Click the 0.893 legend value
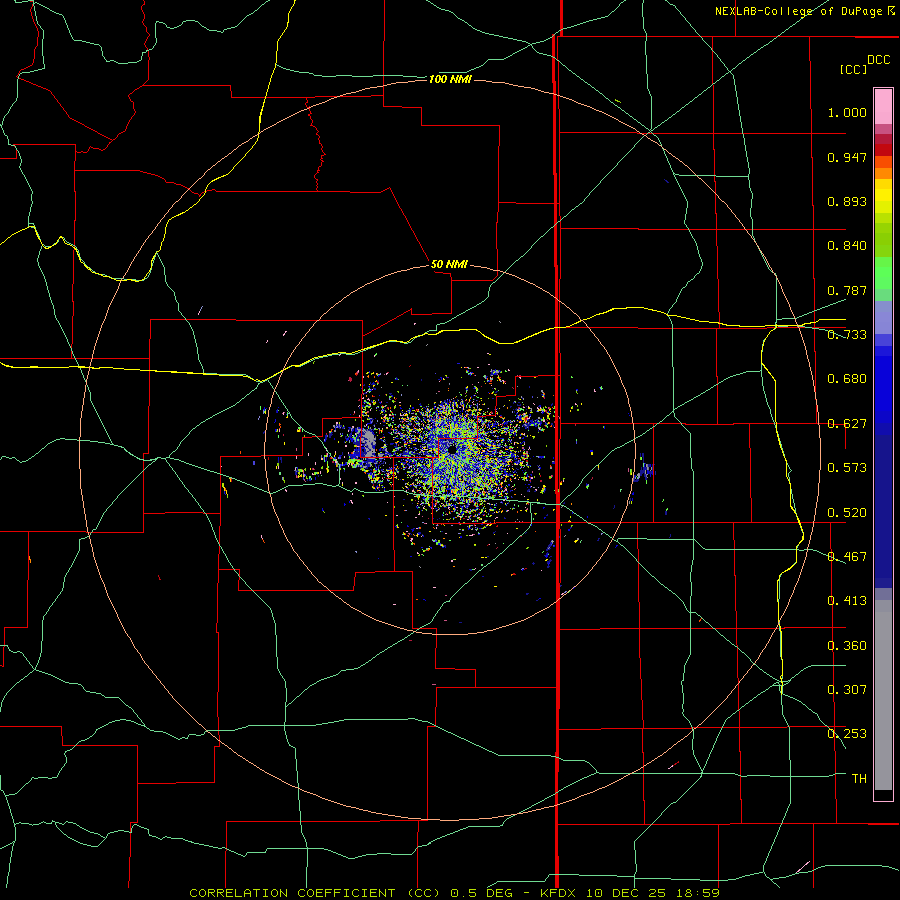The width and height of the screenshot is (900, 900). pyautogui.click(x=847, y=201)
